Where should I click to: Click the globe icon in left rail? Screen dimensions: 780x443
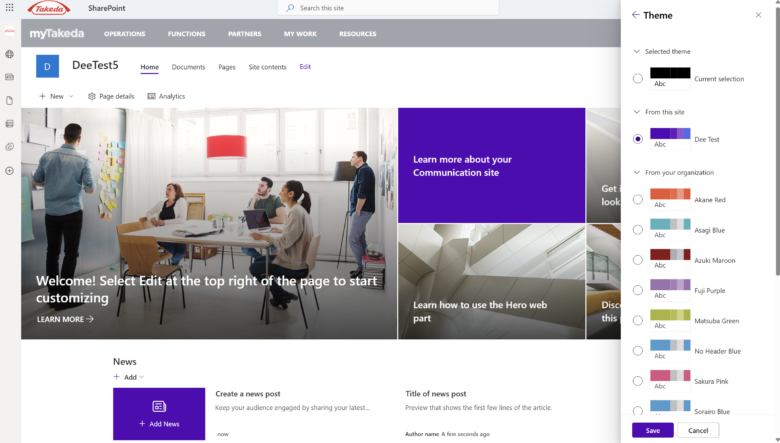point(9,54)
